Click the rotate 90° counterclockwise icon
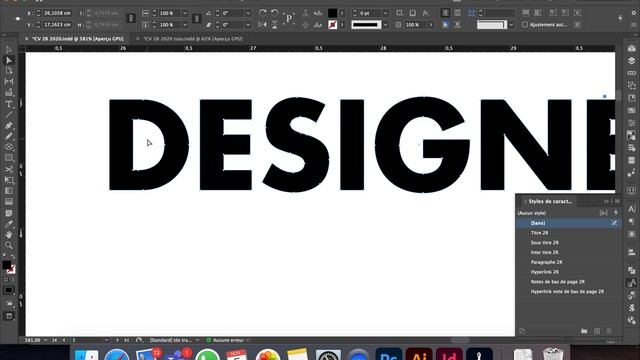The width and height of the screenshot is (640, 360). point(275,13)
